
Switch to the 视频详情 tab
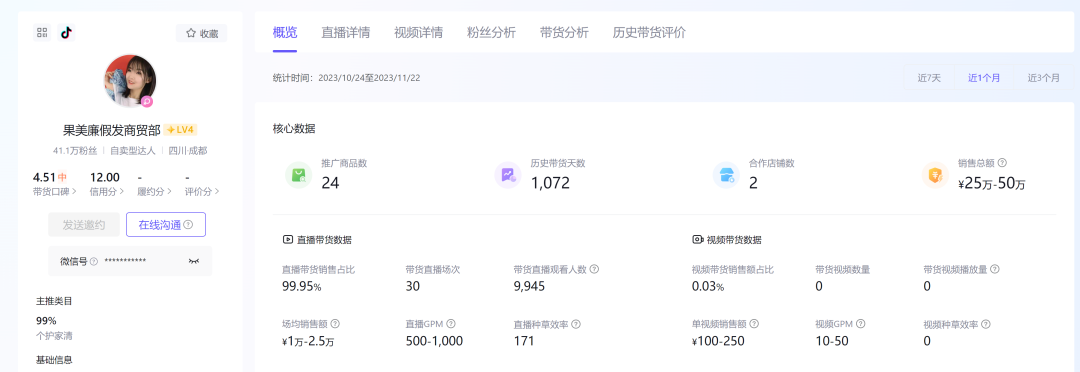pos(418,32)
